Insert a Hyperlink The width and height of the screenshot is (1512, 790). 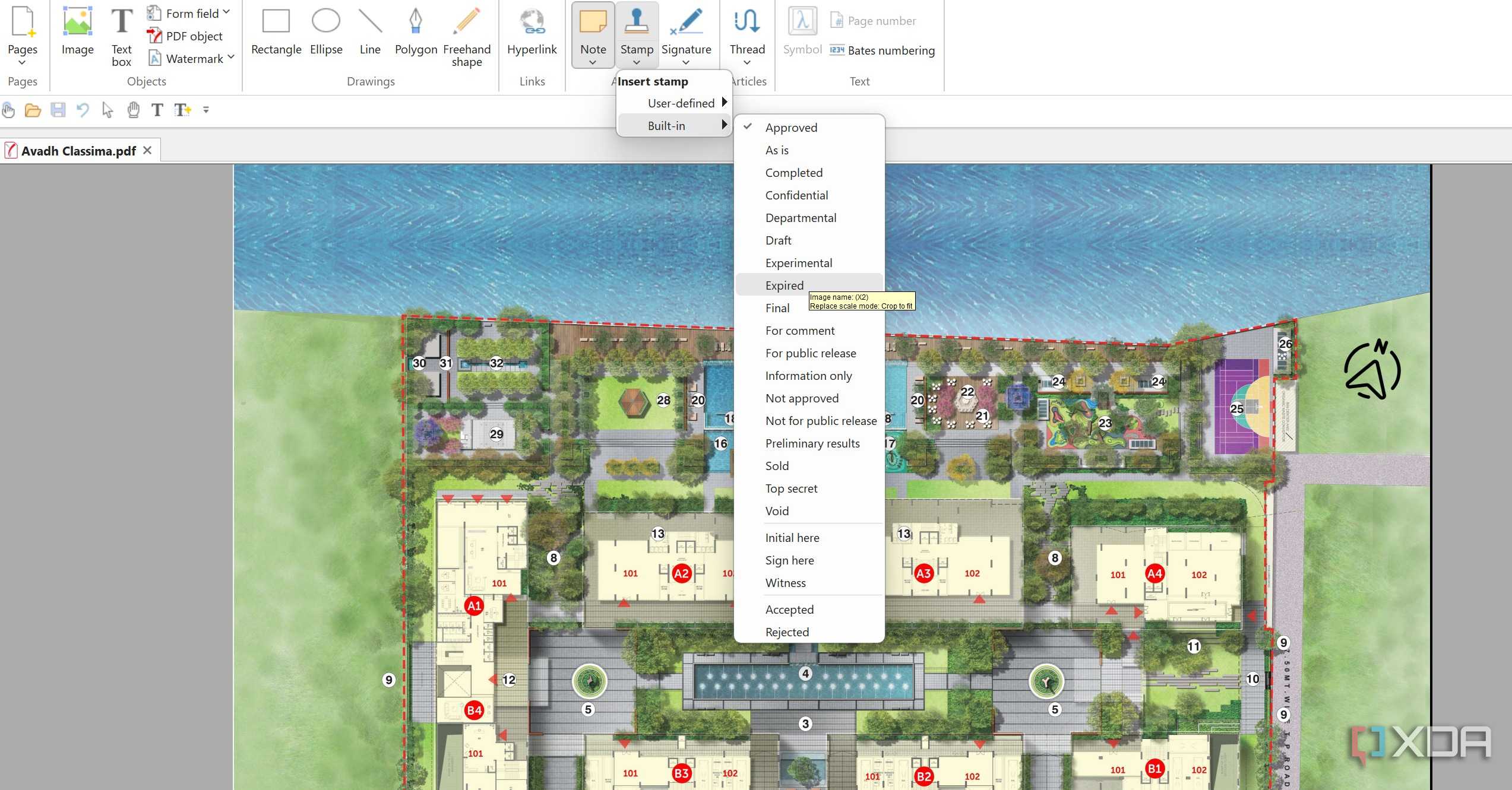point(532,33)
